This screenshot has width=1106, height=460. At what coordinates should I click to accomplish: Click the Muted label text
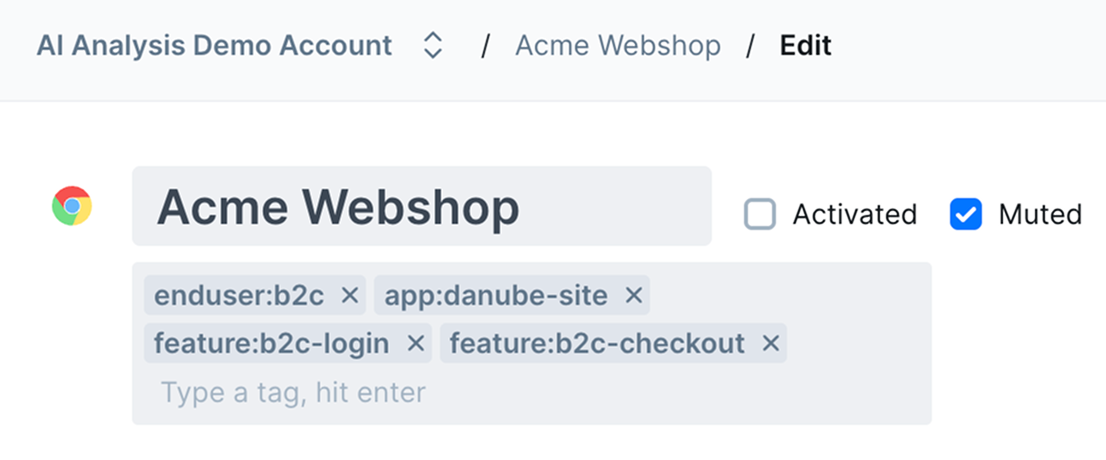1040,214
